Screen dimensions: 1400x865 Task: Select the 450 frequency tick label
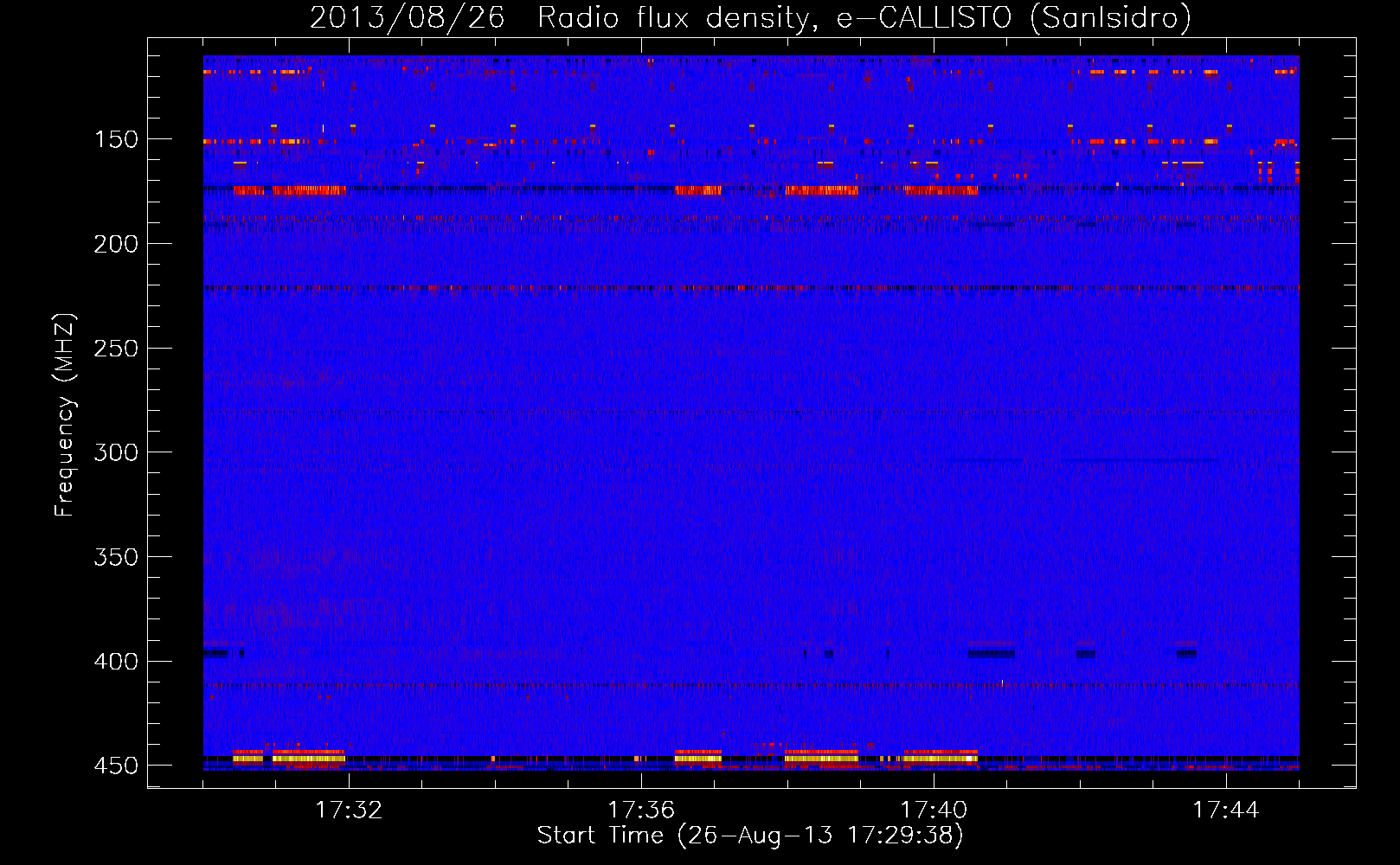pyautogui.click(x=115, y=766)
